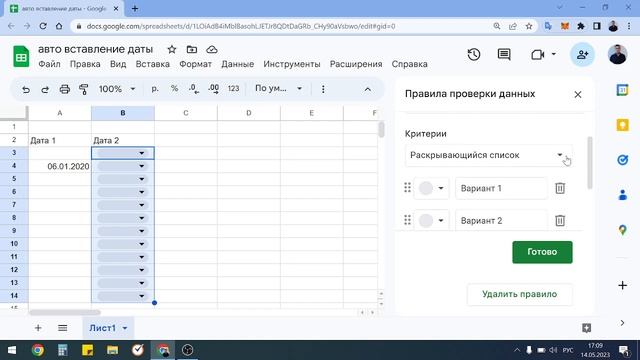Open Google Calendar in side panel
The height and width of the screenshot is (360, 640).
(x=622, y=90)
